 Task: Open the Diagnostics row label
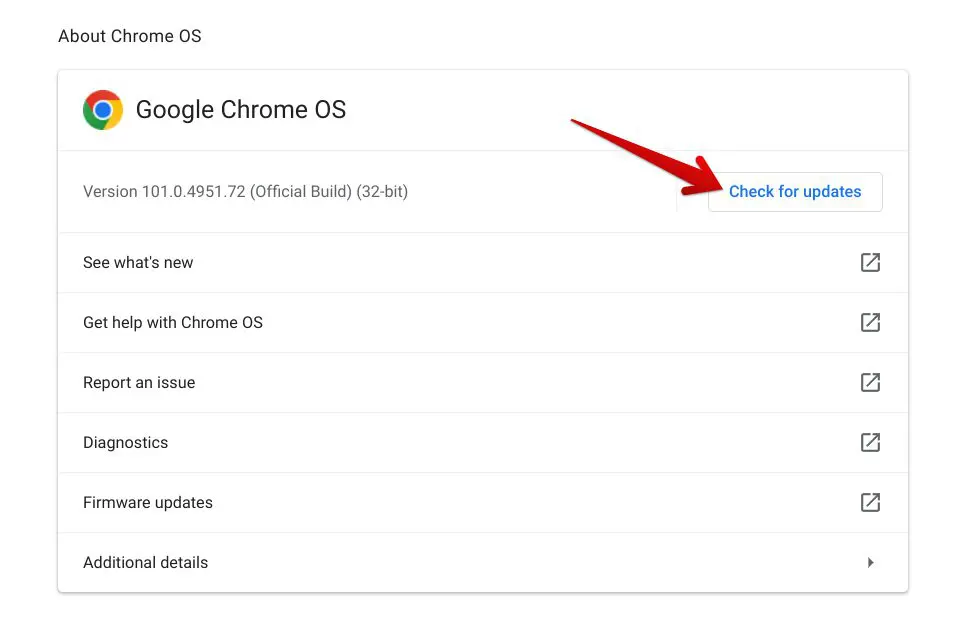[126, 442]
